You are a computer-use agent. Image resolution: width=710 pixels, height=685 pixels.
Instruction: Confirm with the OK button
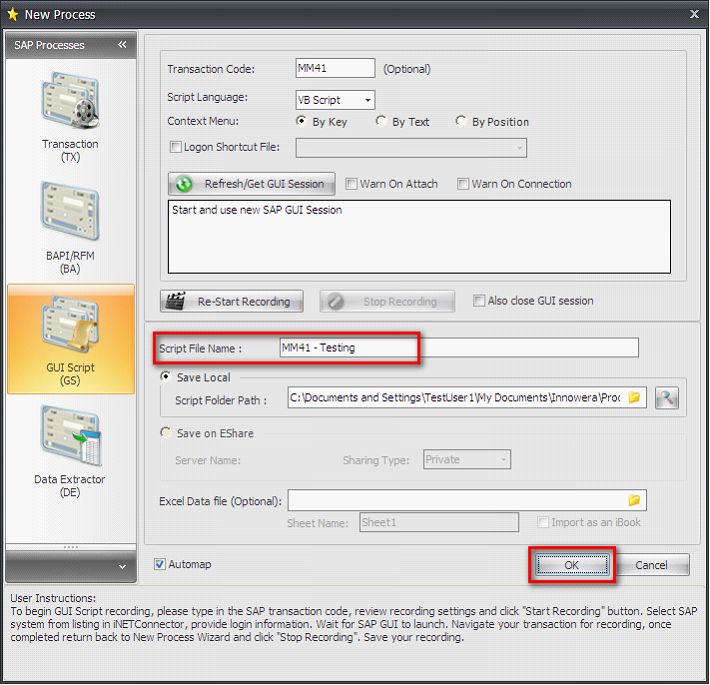(x=571, y=565)
